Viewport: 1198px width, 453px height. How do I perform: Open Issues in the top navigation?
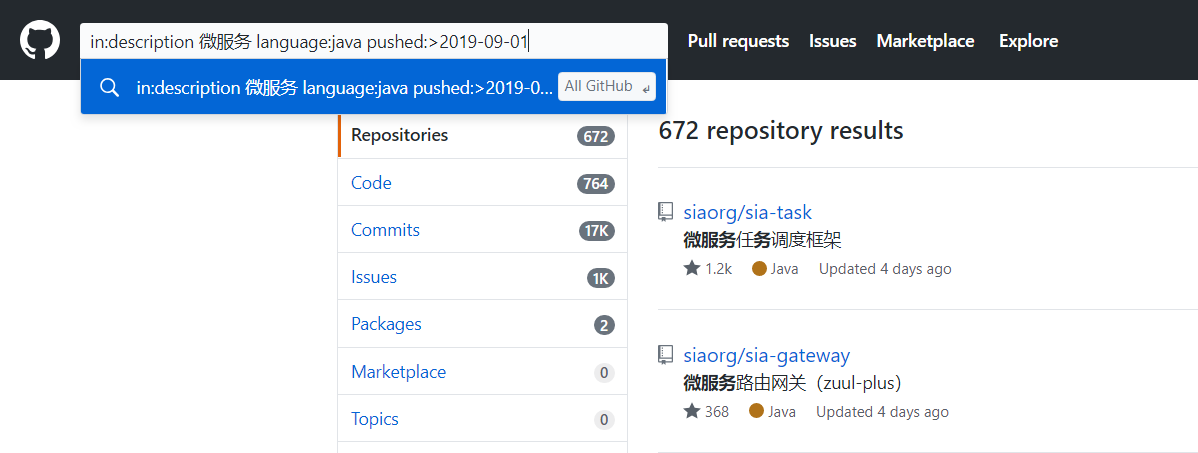pyautogui.click(x=833, y=40)
